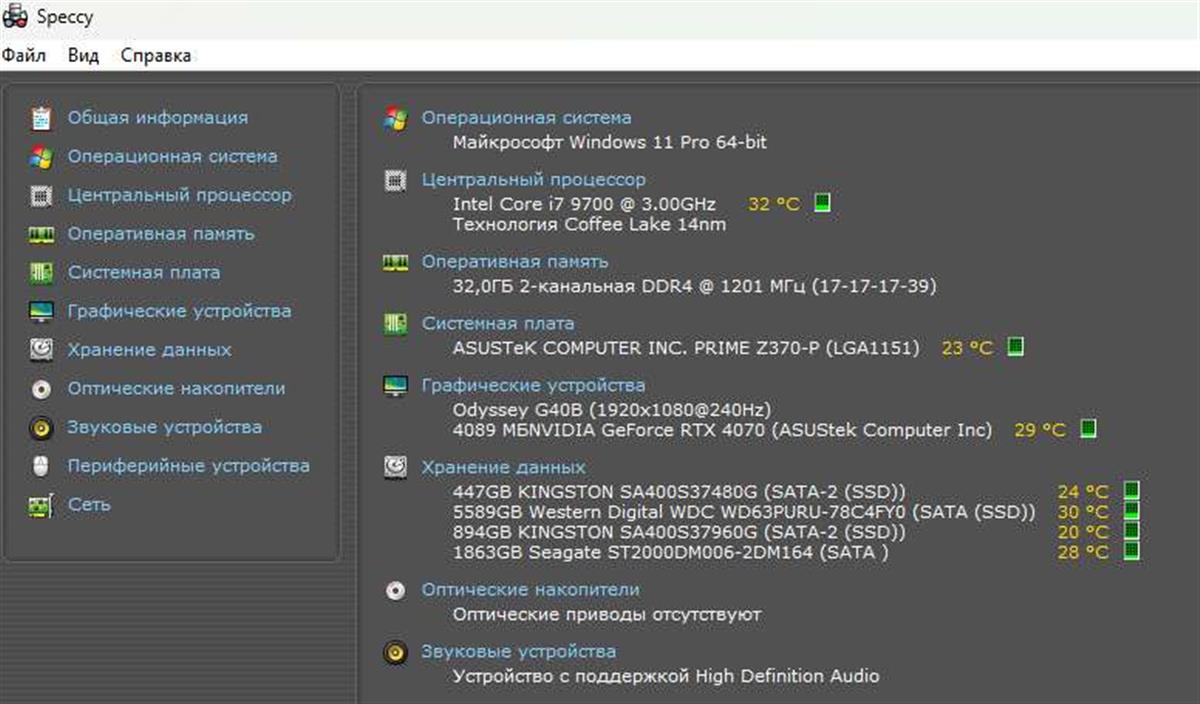The image size is (1200, 704).
Task: Open the Вид menu
Action: point(83,56)
